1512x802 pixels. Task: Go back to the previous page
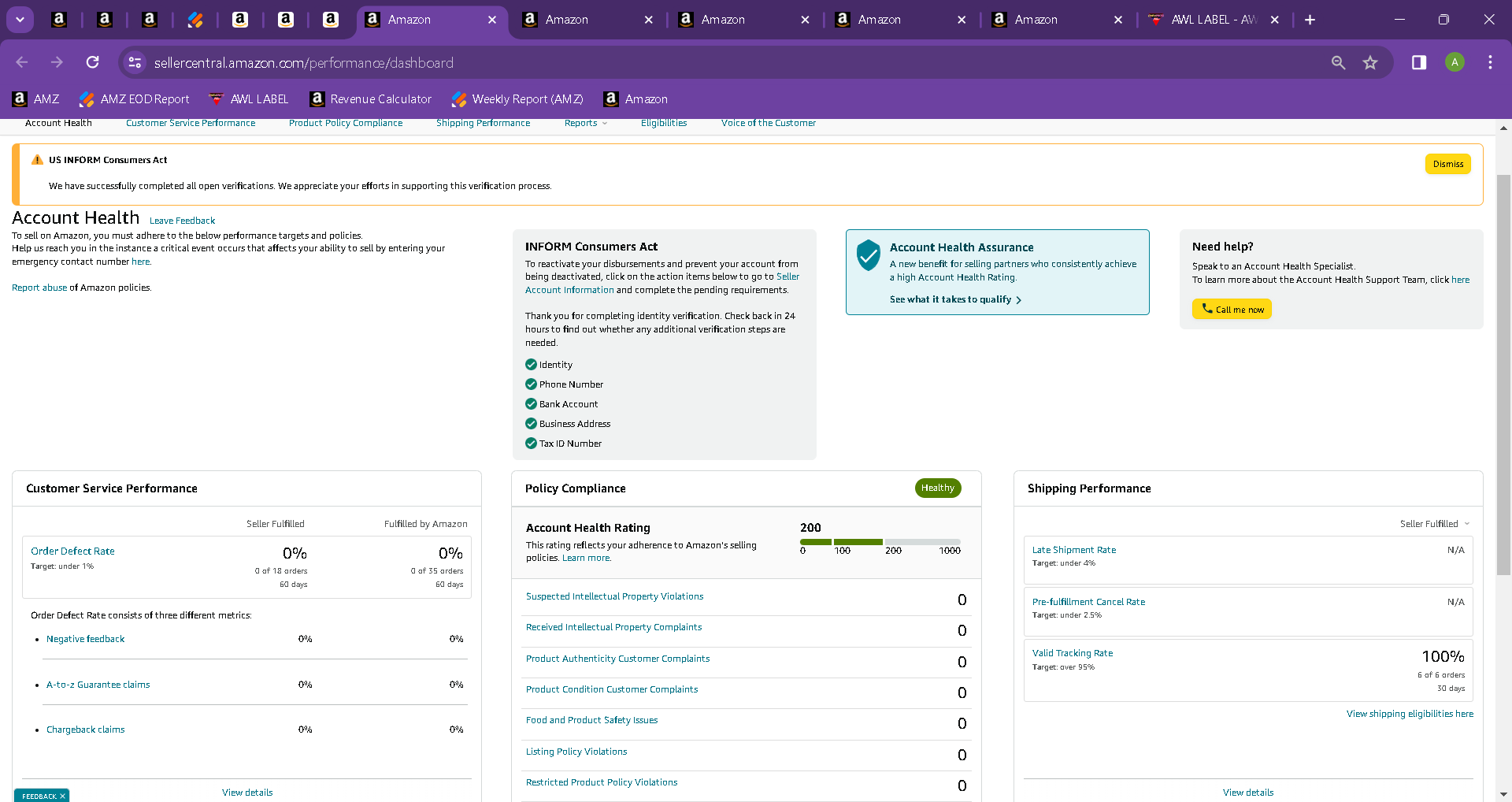(x=22, y=62)
